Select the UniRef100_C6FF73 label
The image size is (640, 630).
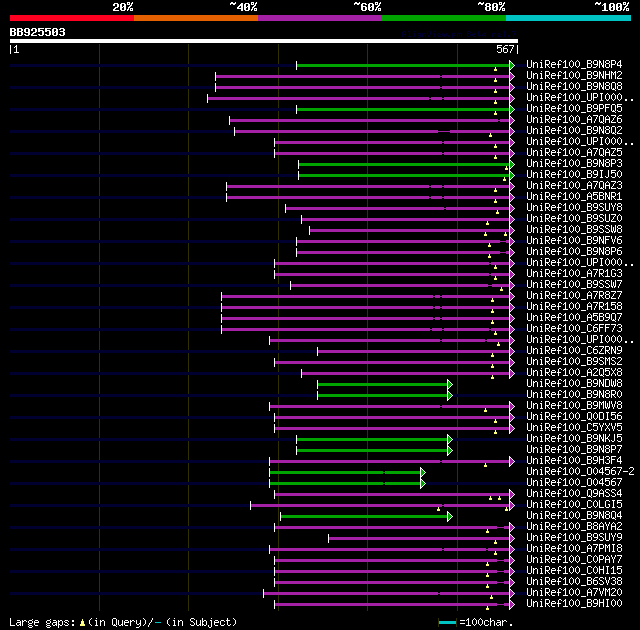click(x=574, y=329)
